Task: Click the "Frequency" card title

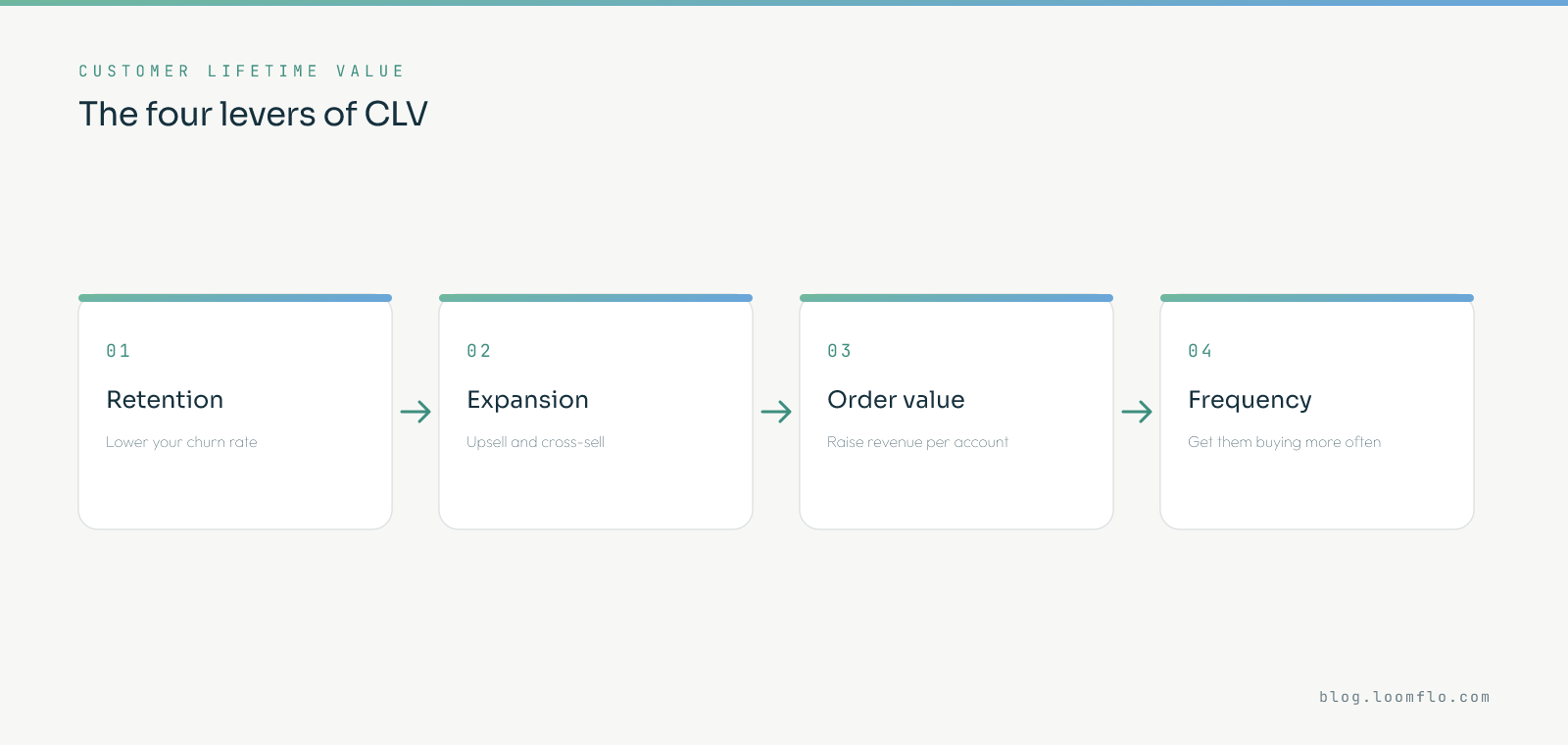Action: (1249, 400)
